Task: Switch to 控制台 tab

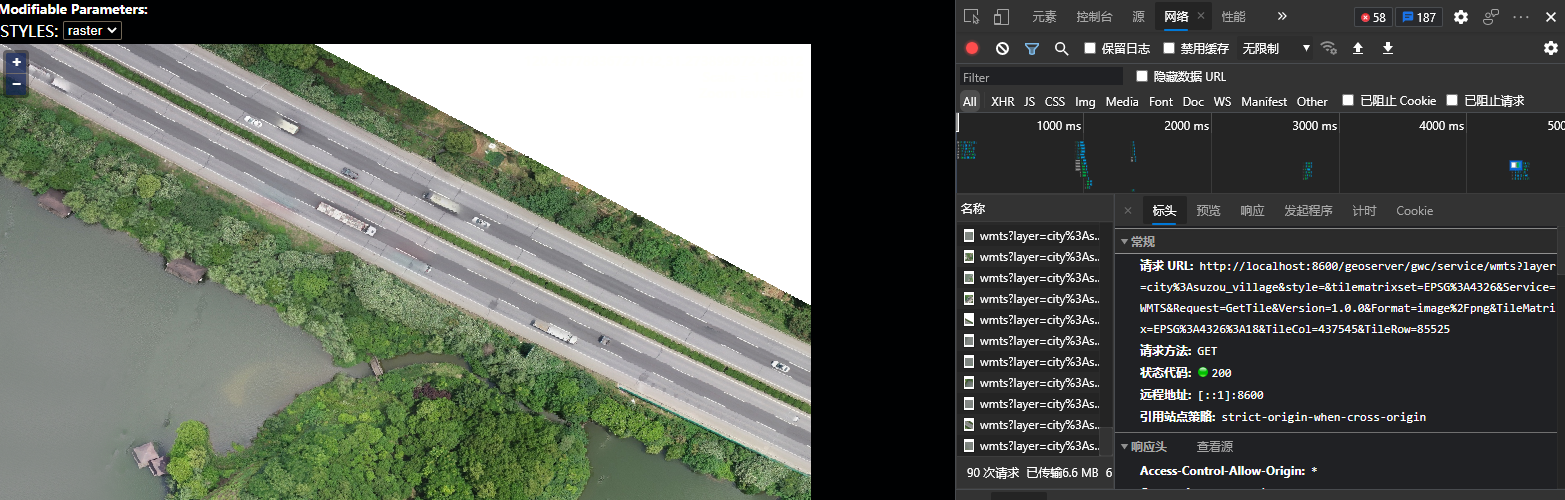Action: pyautogui.click(x=1094, y=17)
